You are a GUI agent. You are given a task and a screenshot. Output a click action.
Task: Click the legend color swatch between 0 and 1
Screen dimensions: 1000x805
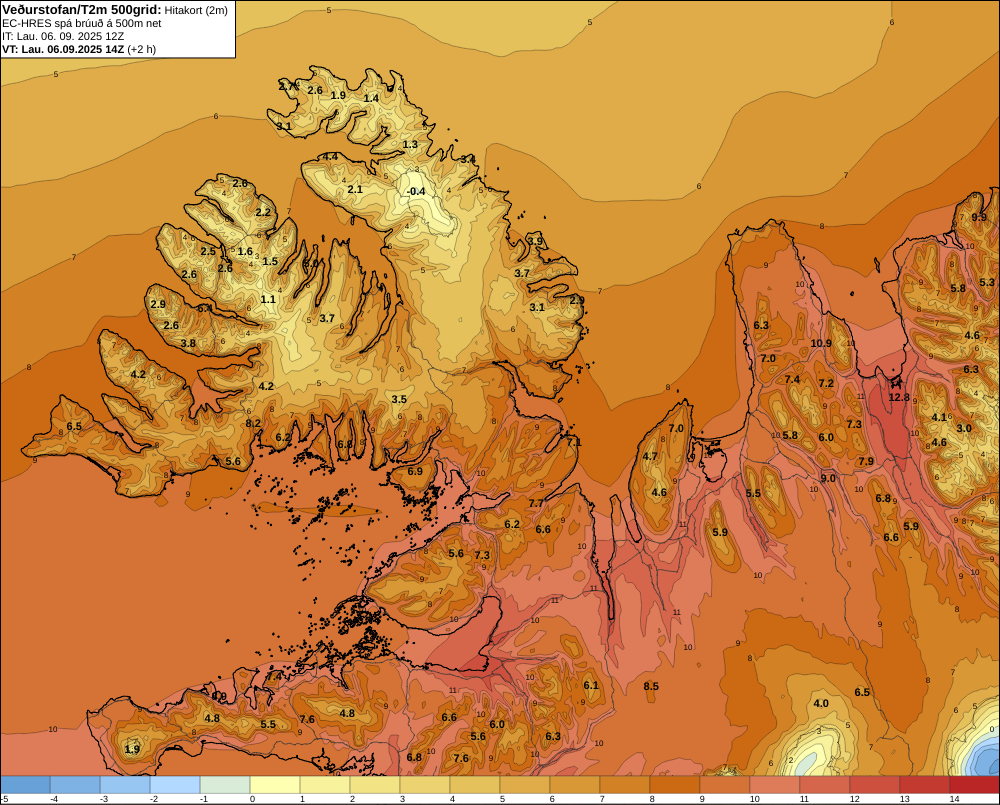[275, 785]
